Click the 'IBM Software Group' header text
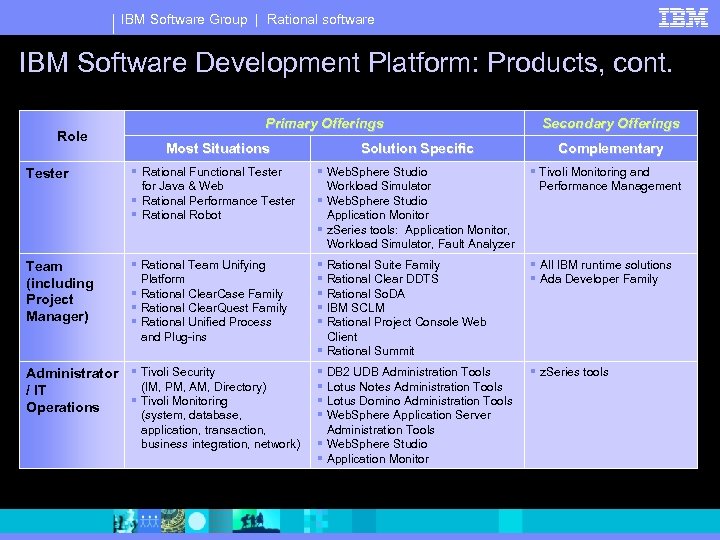 184,19
